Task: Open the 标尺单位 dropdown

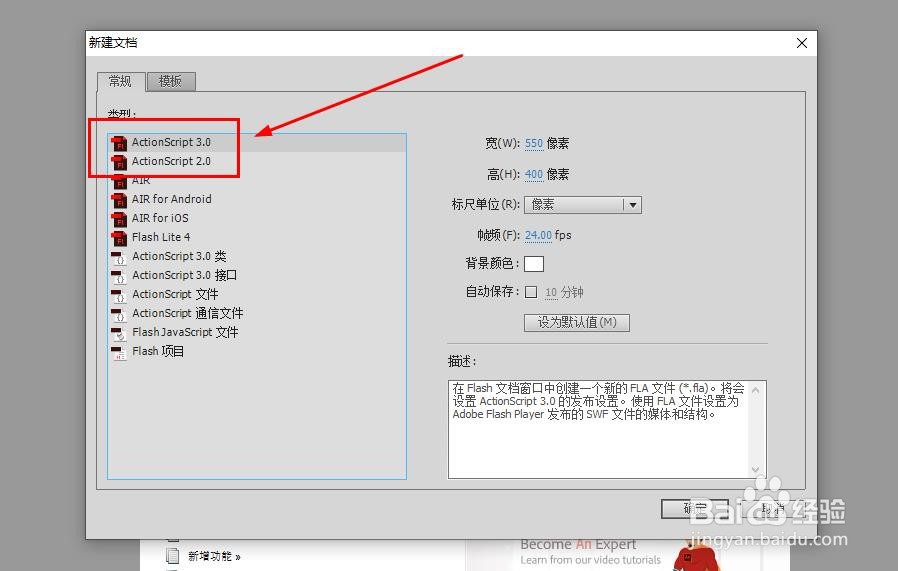Action: point(582,204)
